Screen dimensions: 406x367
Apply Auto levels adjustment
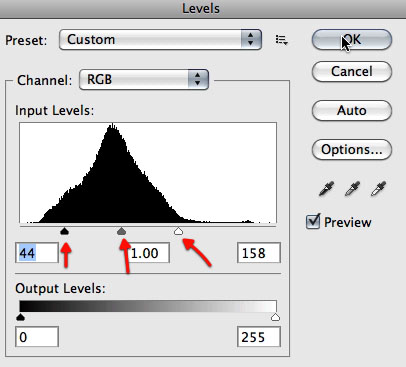(x=352, y=110)
